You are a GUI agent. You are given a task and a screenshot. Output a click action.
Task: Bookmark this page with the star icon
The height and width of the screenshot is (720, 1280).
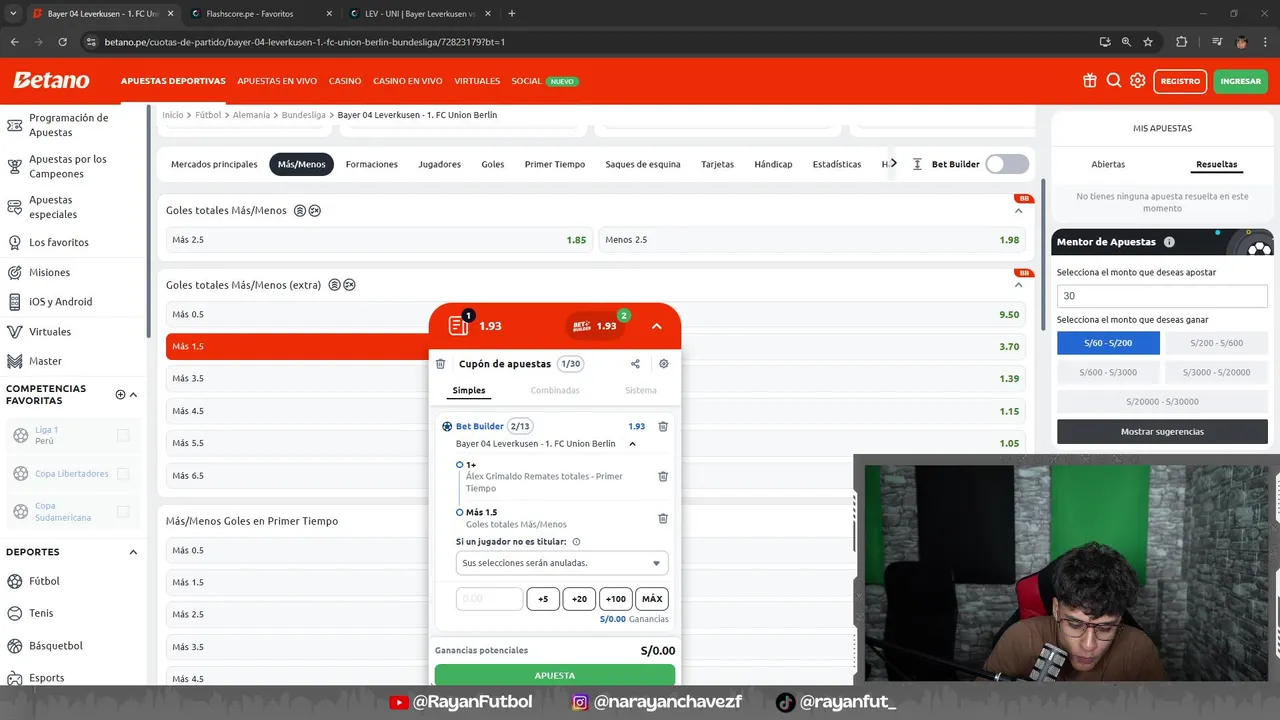[x=1148, y=42]
